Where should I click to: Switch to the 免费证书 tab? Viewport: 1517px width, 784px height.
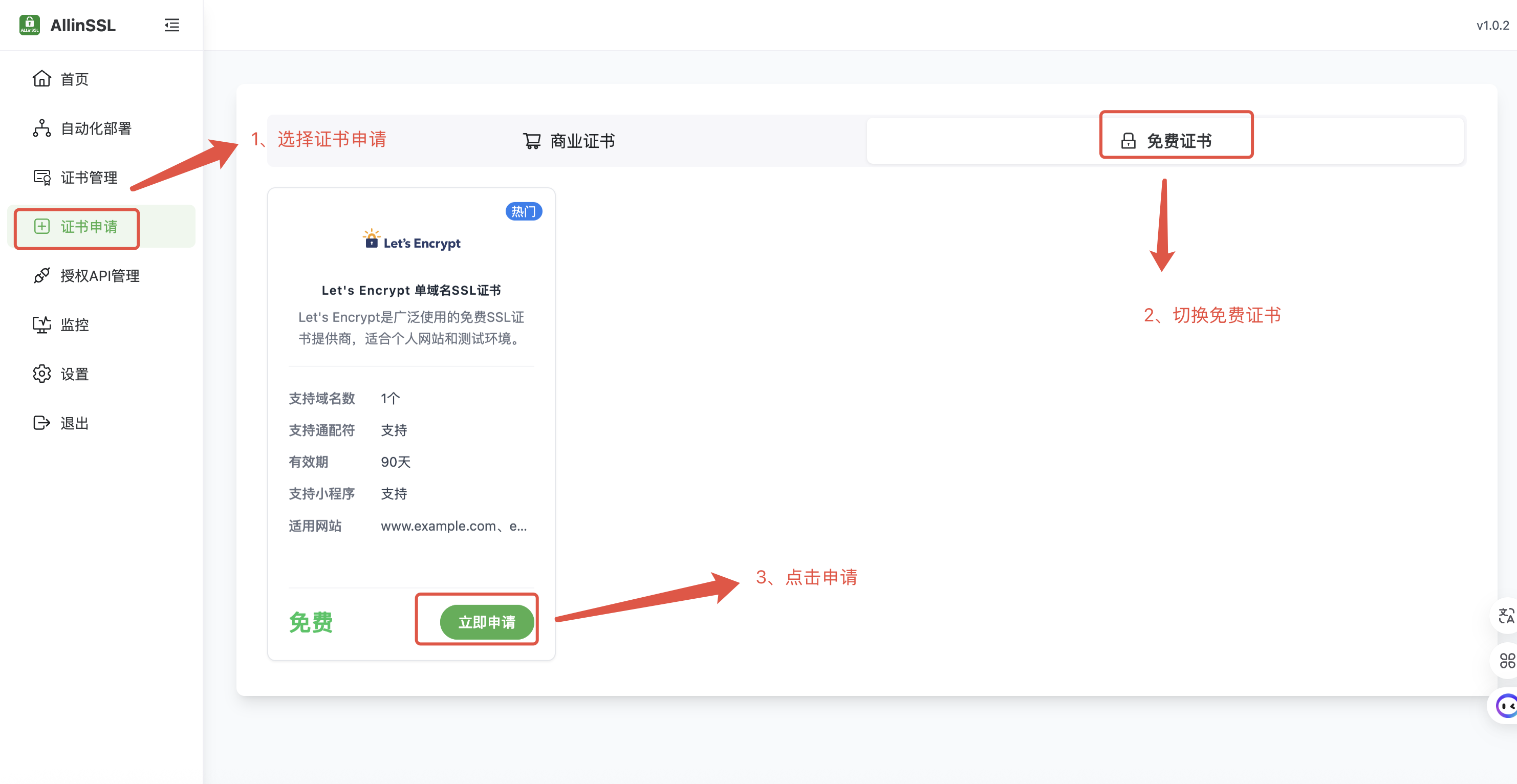(1166, 141)
